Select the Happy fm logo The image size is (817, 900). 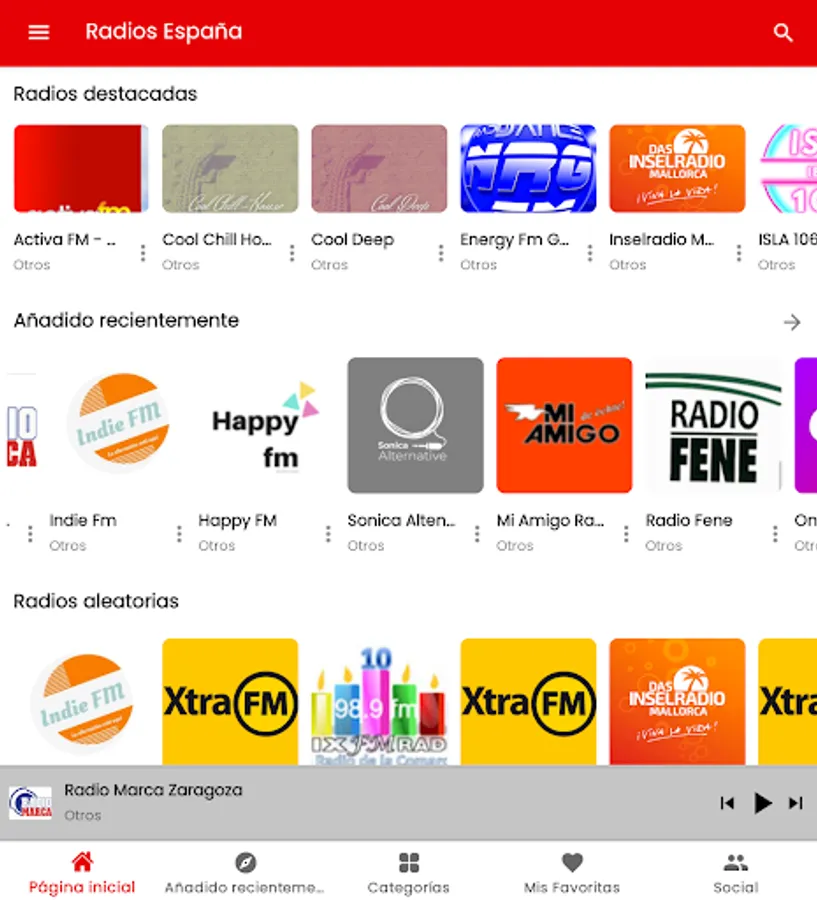pyautogui.click(x=266, y=425)
